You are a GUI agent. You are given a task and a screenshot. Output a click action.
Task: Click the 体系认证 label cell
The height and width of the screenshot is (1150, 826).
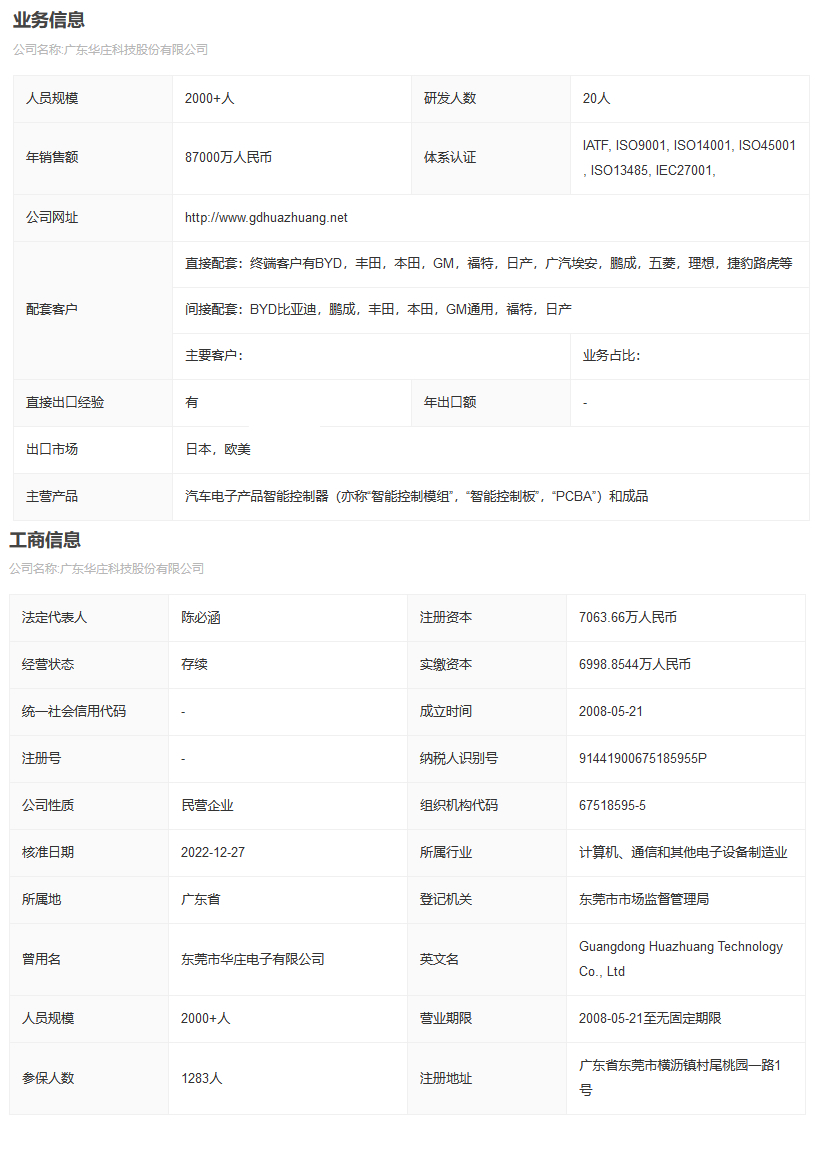[491, 158]
